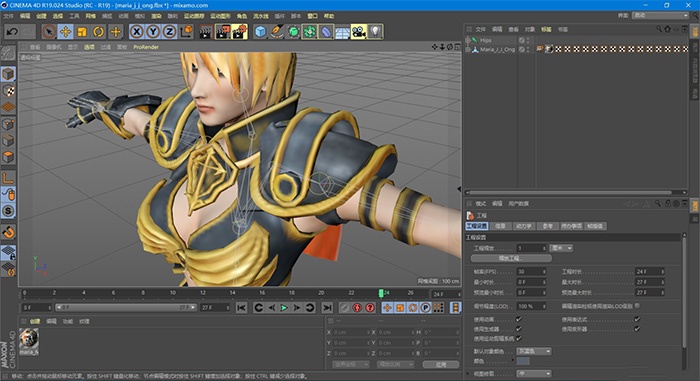Click the render view clapperboard icon

(206, 32)
